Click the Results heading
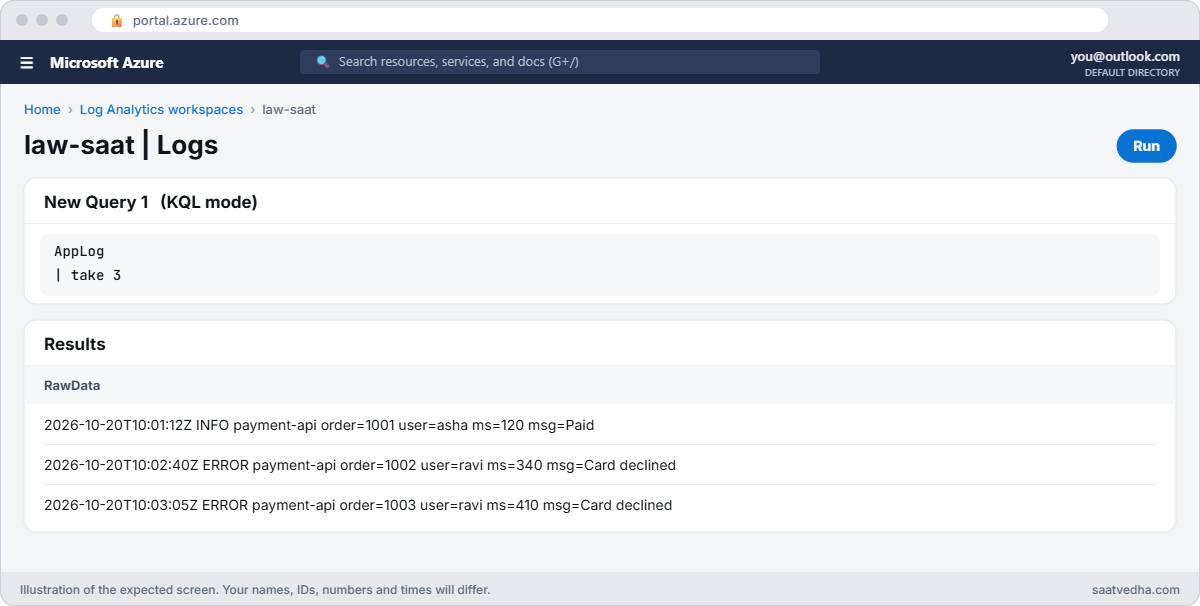Image resolution: width=1200 pixels, height=606 pixels. (75, 344)
